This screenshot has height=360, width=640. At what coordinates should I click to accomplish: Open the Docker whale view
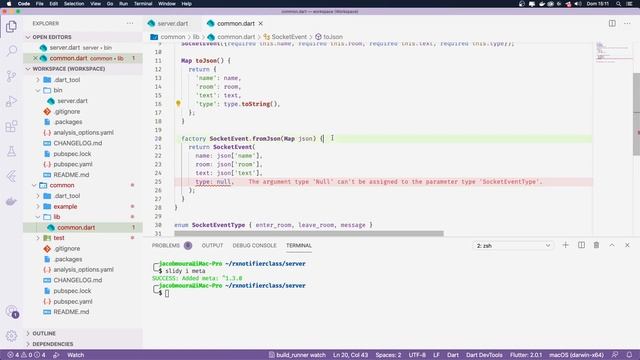click(x=11, y=201)
